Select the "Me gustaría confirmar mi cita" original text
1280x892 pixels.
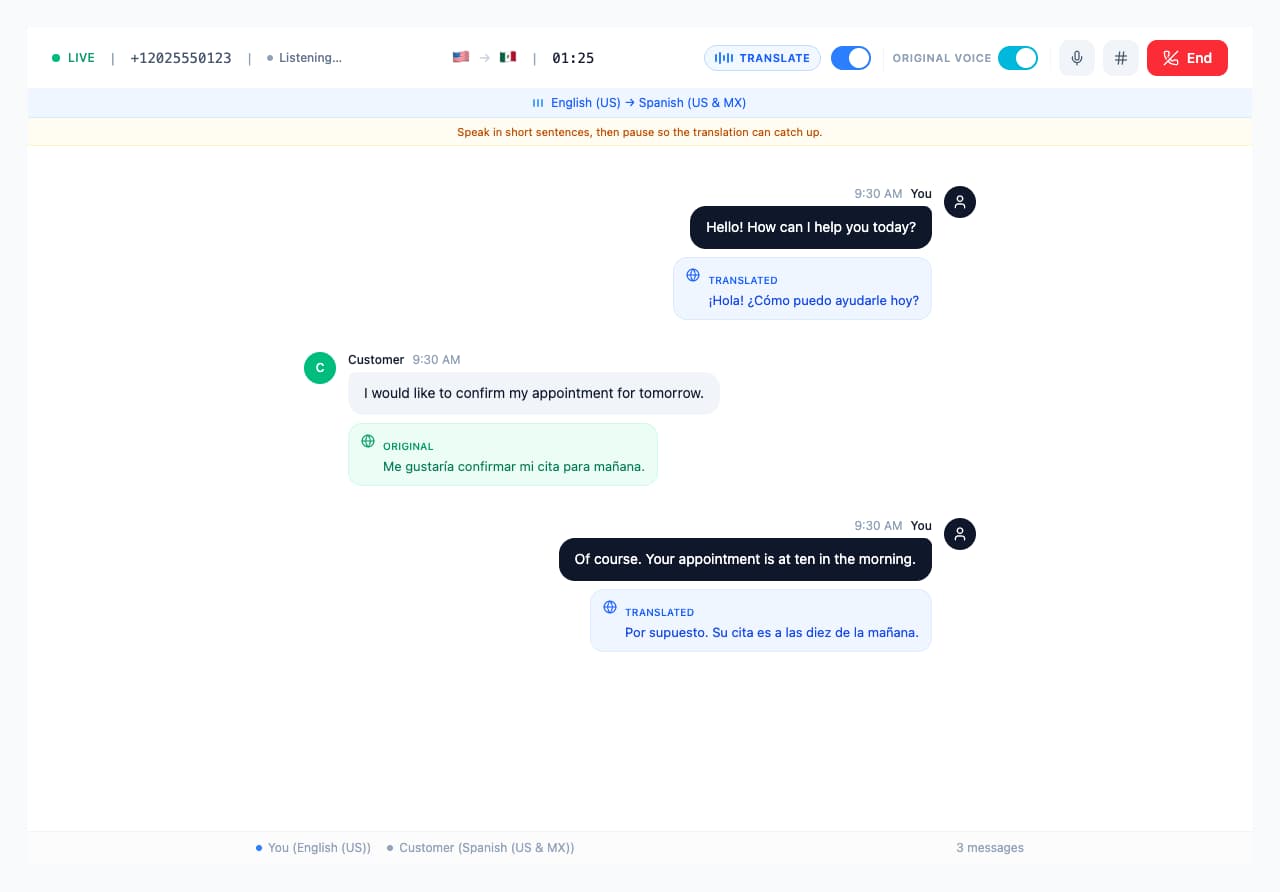coord(503,455)
